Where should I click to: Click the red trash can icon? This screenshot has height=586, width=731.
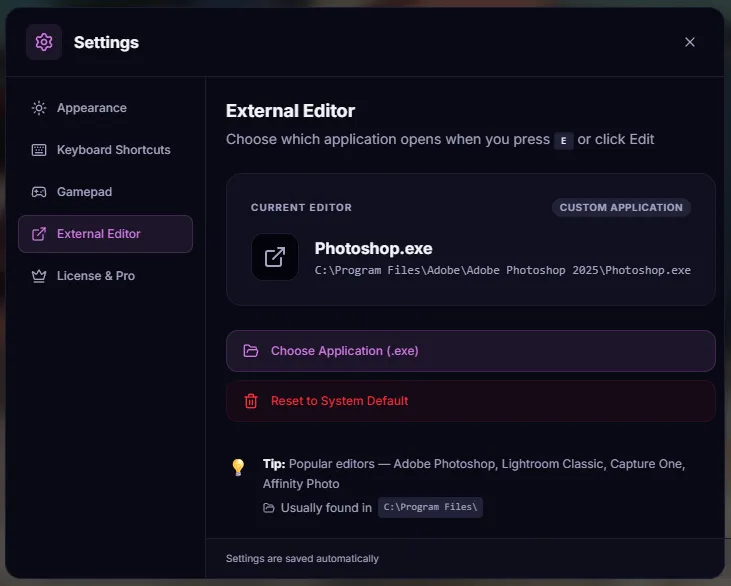(x=251, y=401)
